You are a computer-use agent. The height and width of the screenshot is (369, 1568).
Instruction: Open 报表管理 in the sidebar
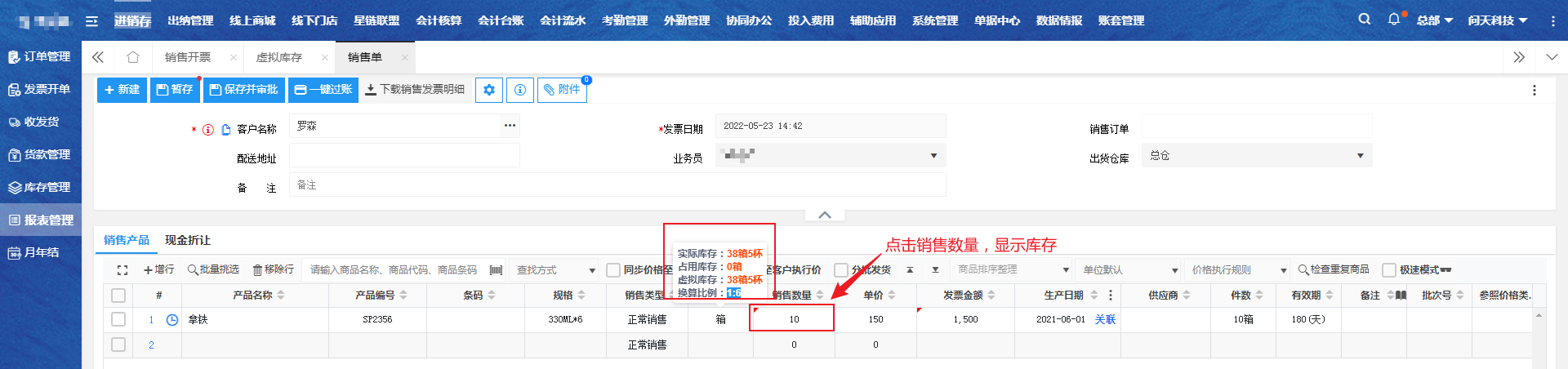pyautogui.click(x=40, y=220)
